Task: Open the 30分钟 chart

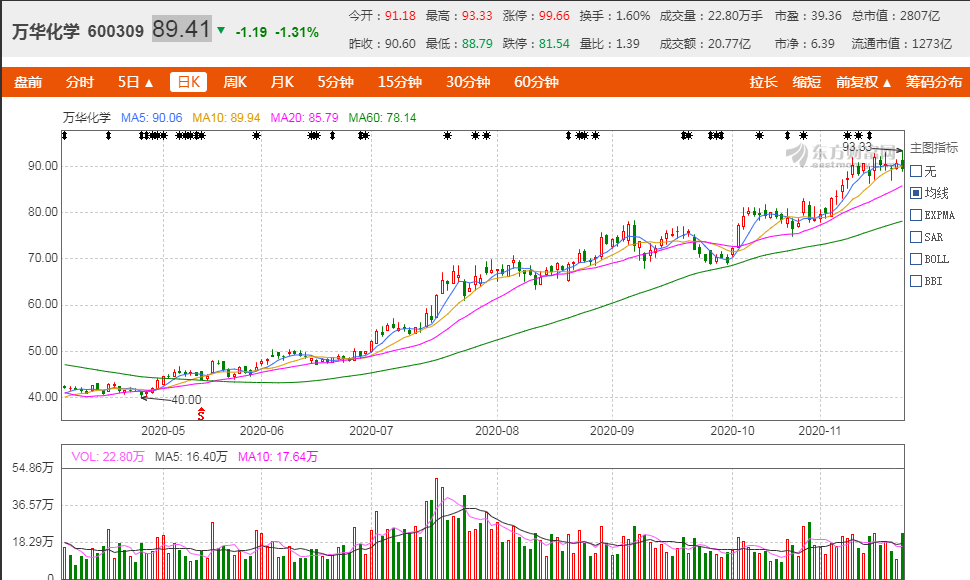Action: pos(468,82)
